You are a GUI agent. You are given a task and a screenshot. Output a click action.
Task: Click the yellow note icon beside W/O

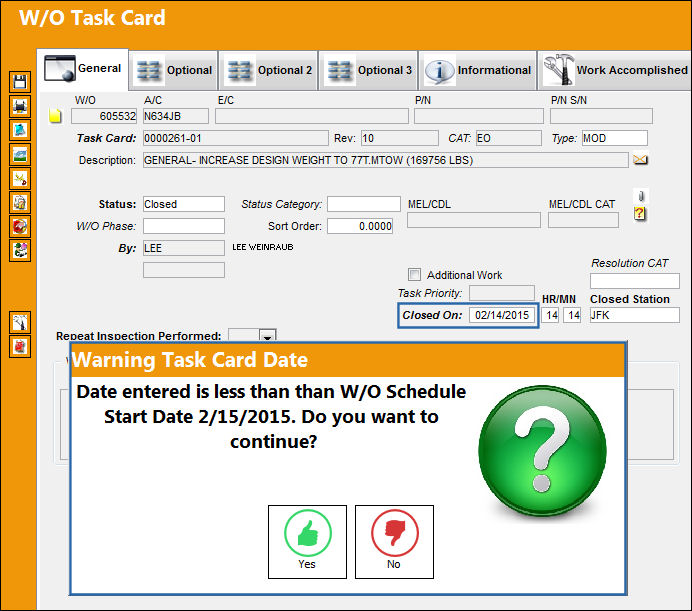point(55,116)
